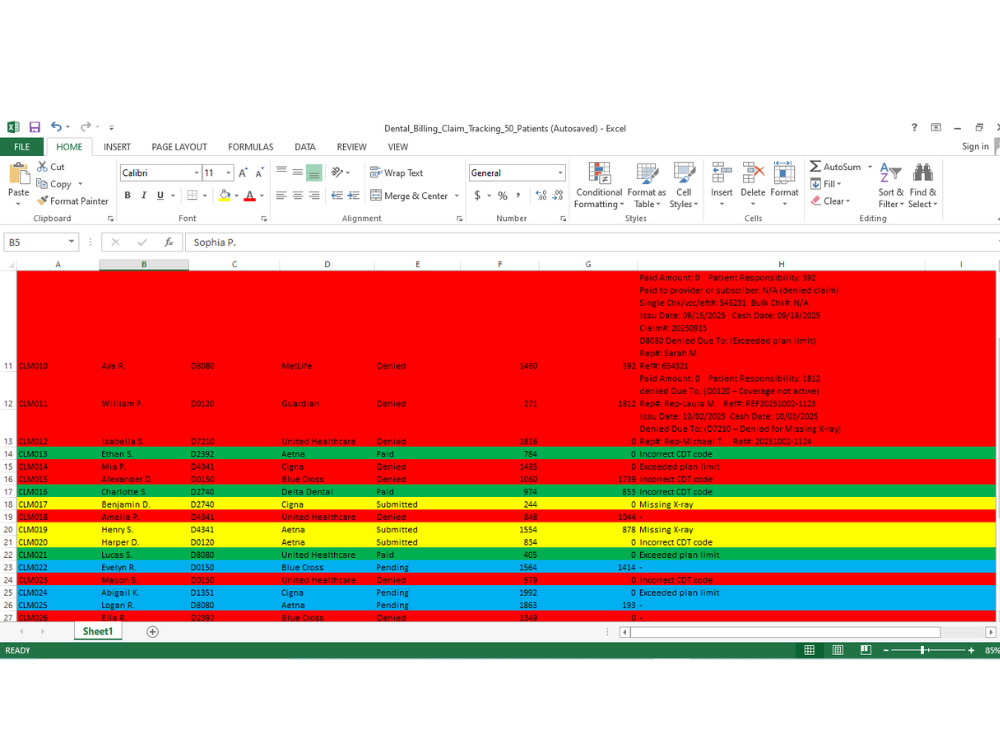Open the Format cells menu
1000x750 pixels.
784,185
